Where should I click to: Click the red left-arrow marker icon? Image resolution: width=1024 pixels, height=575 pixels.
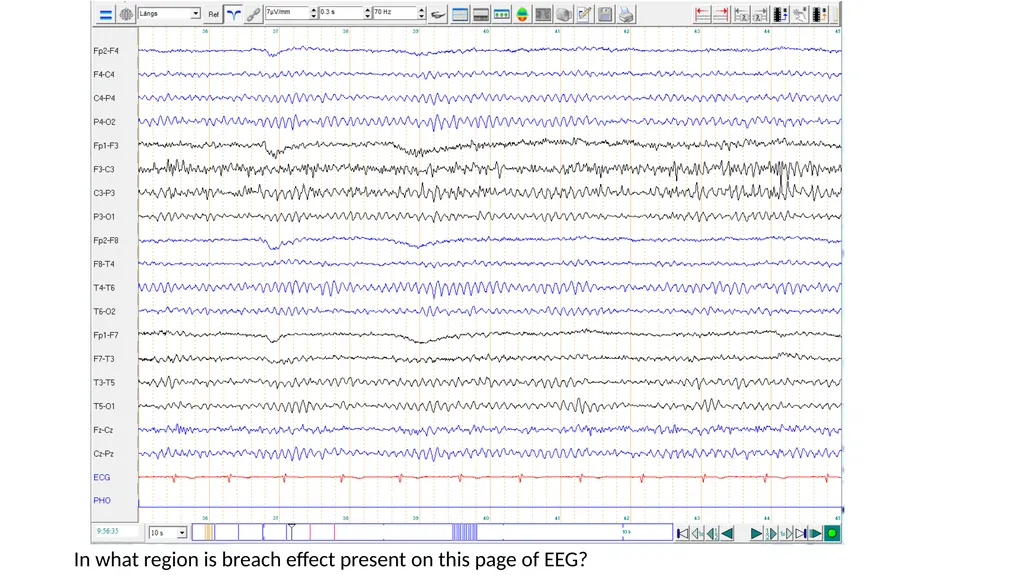pos(702,14)
